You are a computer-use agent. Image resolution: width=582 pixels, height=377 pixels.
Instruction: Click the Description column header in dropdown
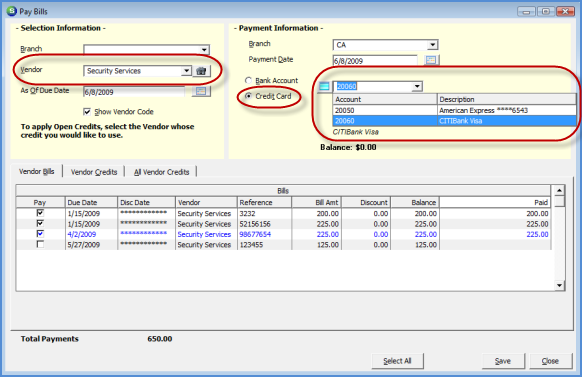coord(507,99)
